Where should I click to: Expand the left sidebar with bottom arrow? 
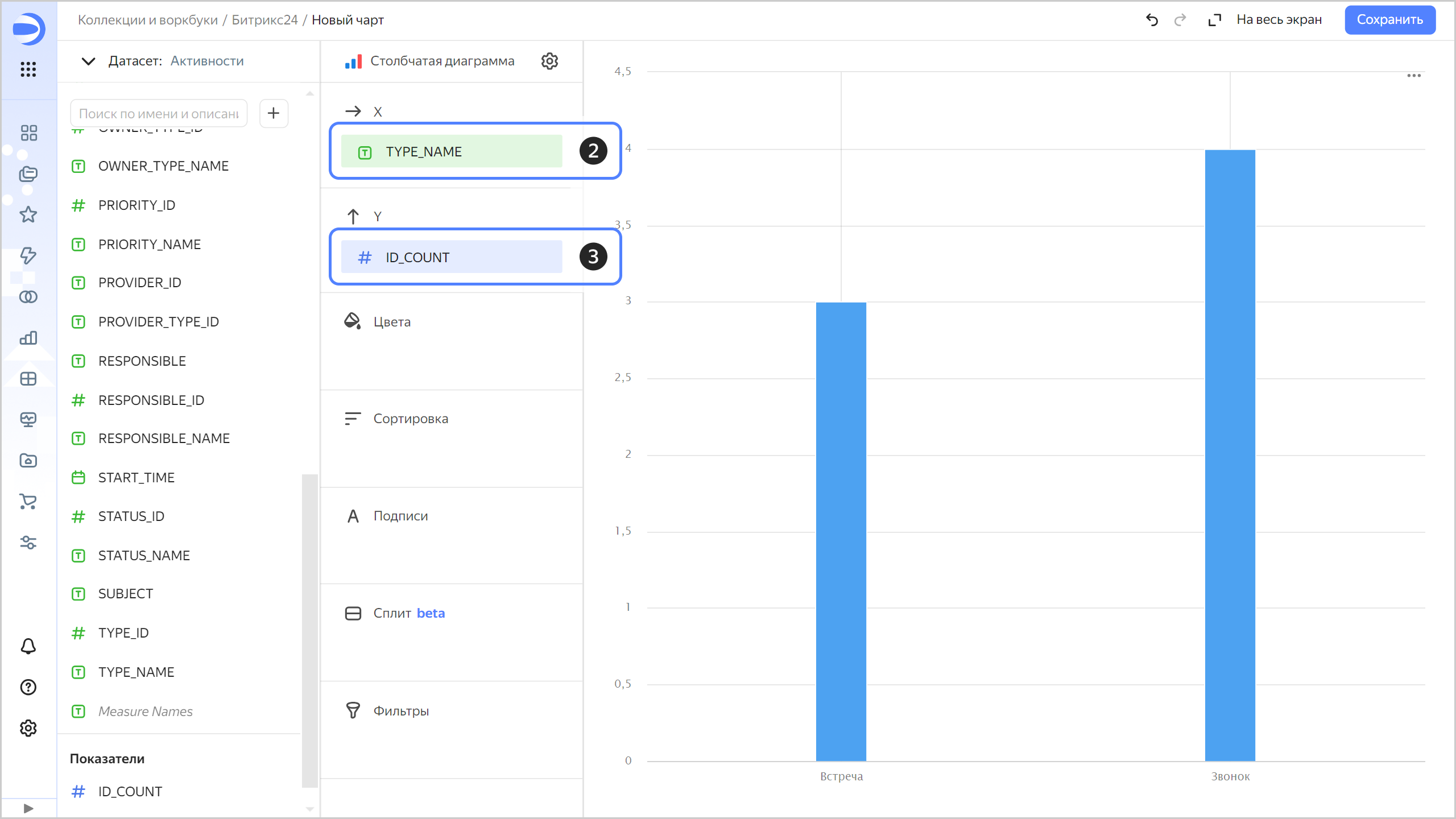coord(28,808)
